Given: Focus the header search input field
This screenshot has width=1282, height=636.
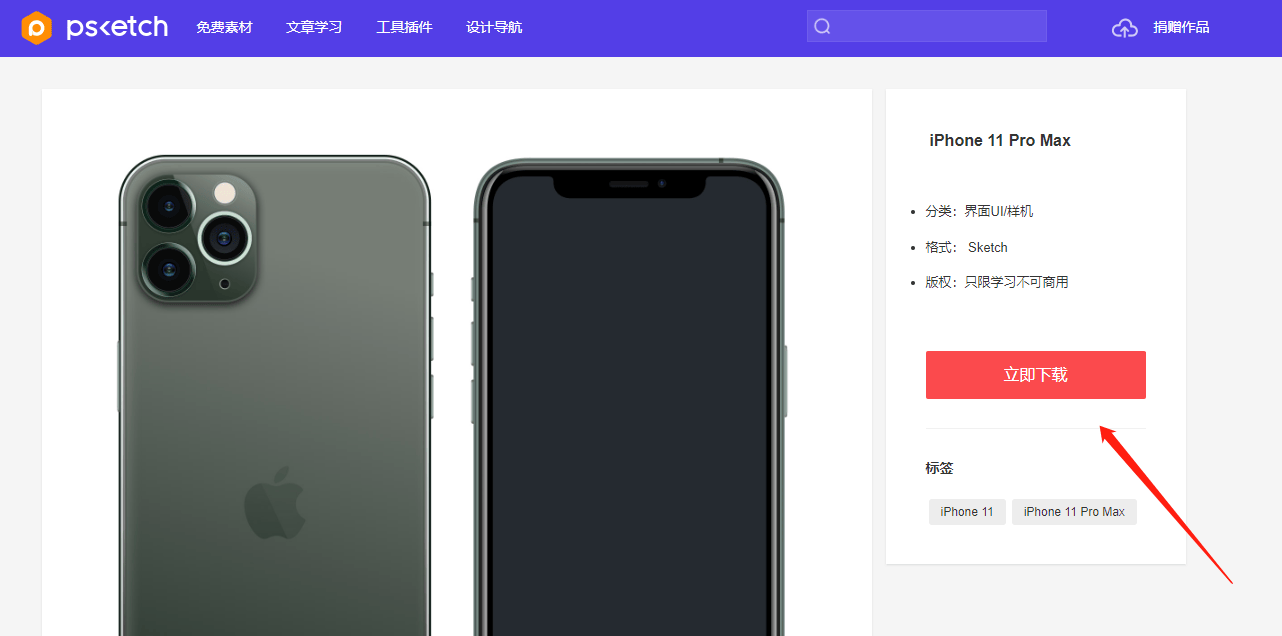Looking at the screenshot, I should pos(927,26).
